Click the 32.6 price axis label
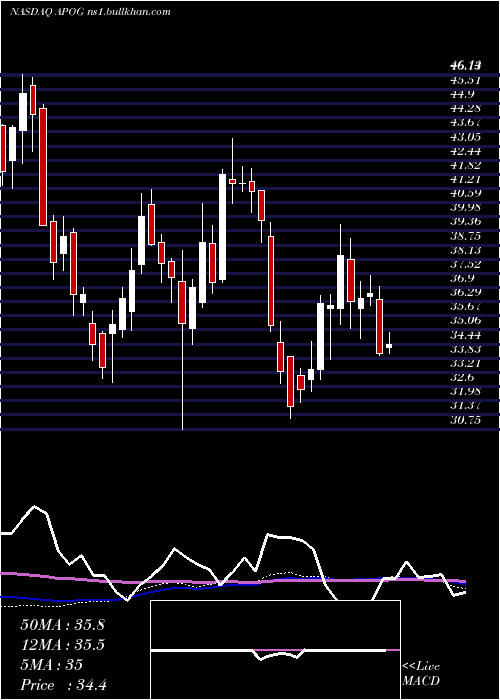500x700 pixels. (462, 378)
